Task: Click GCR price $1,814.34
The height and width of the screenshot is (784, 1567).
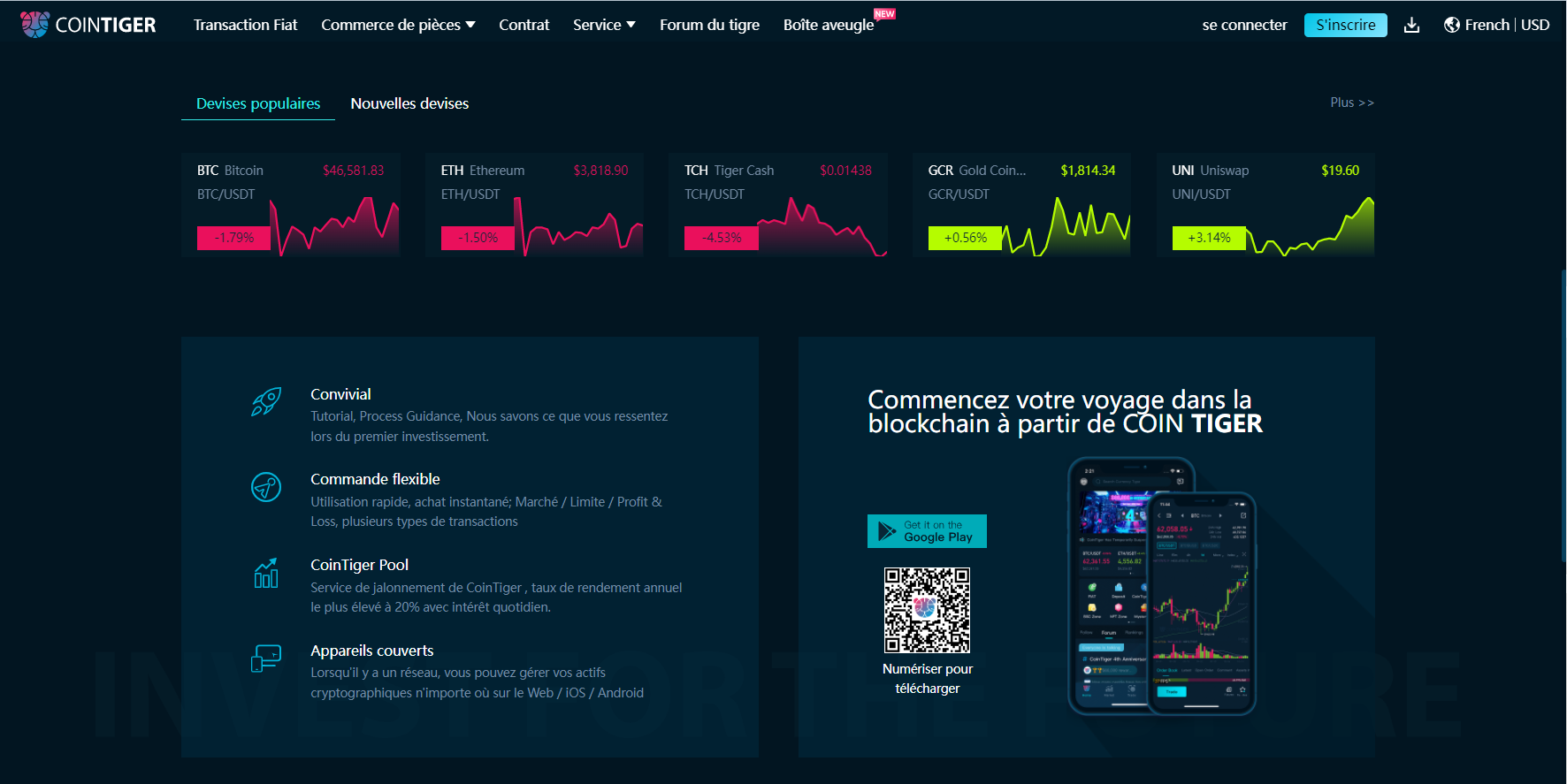Action: [x=1088, y=171]
